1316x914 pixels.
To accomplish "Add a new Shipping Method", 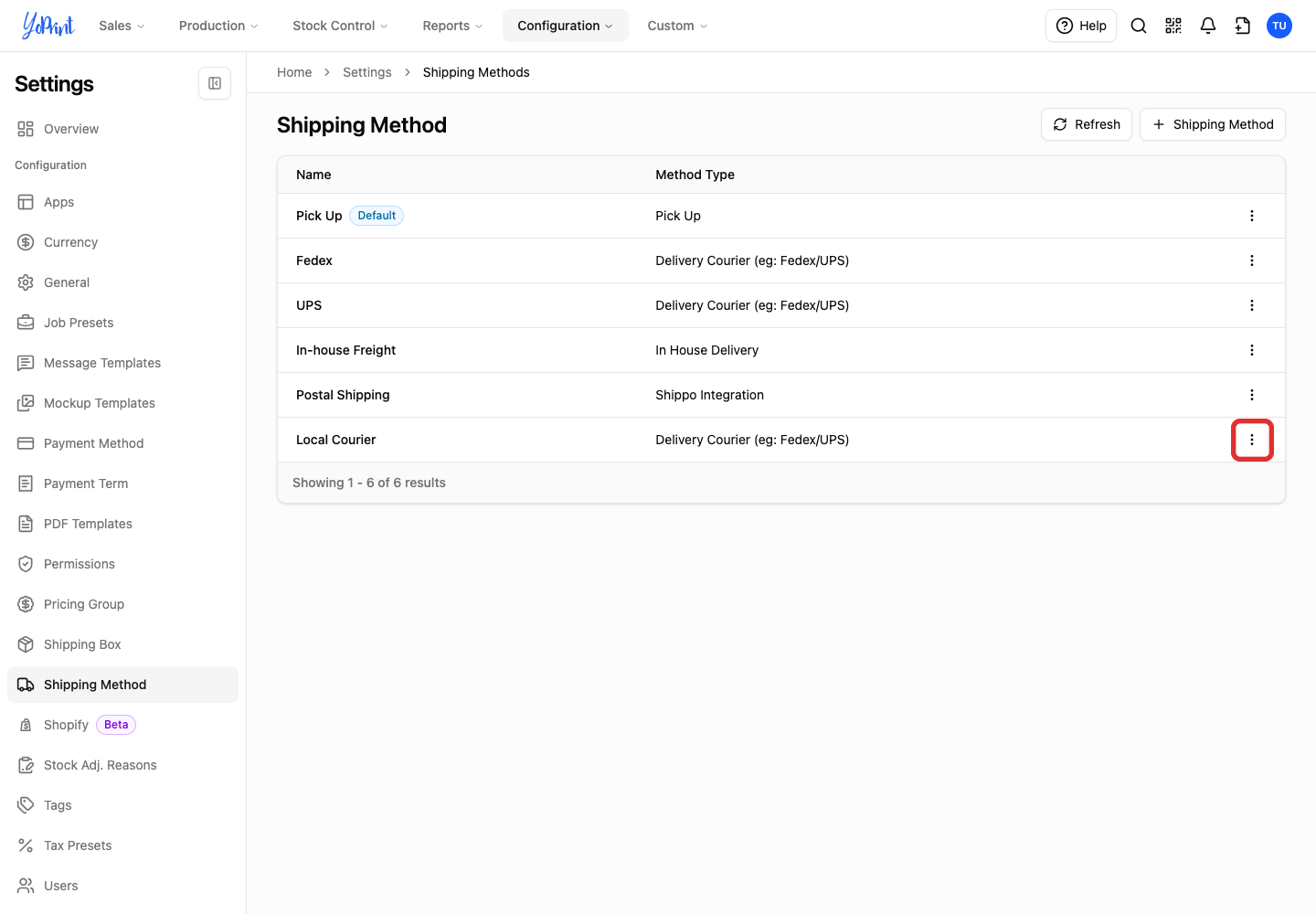I will (1213, 124).
